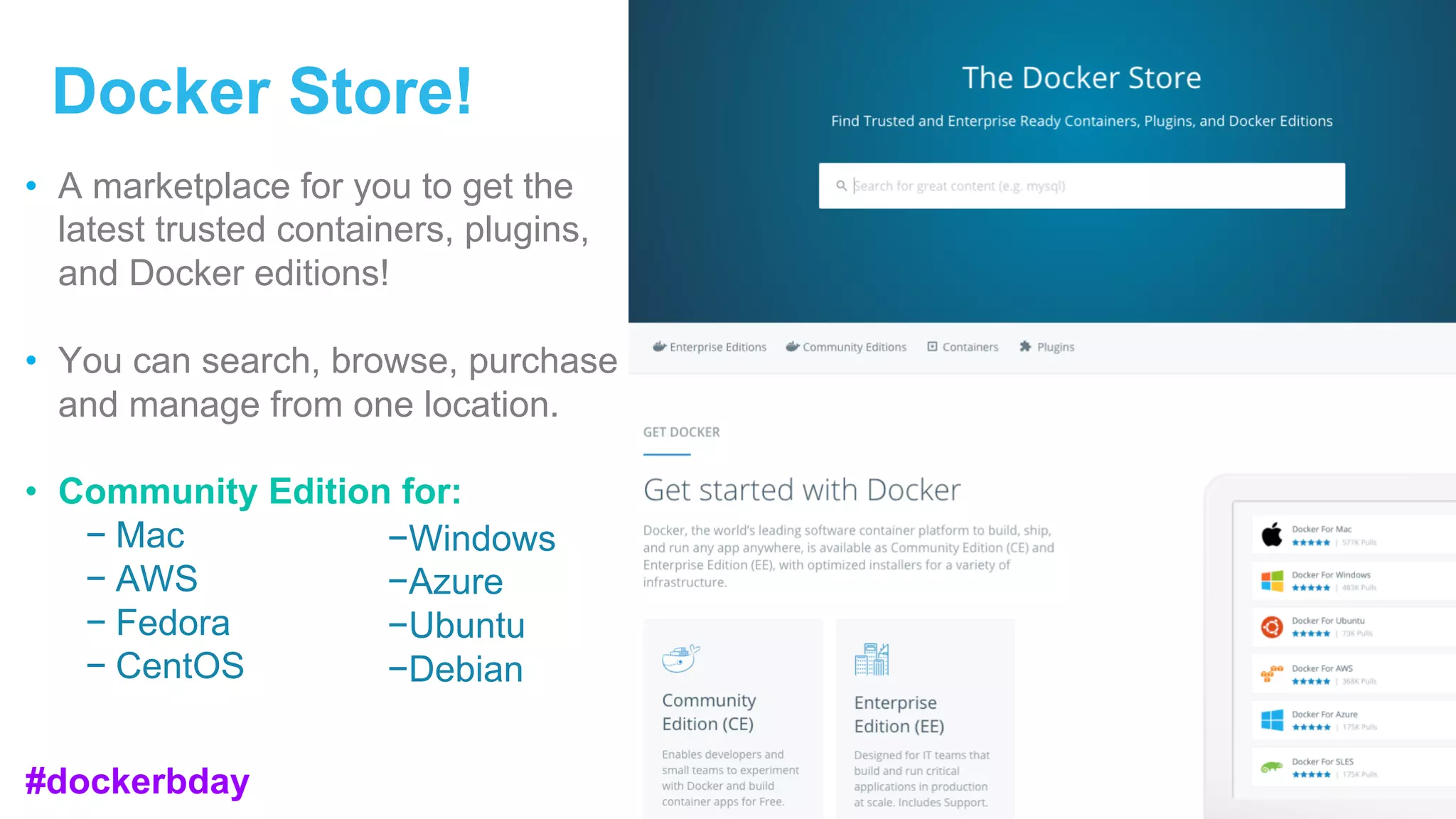Click 'Community Edition for:' bullet text

click(259, 491)
